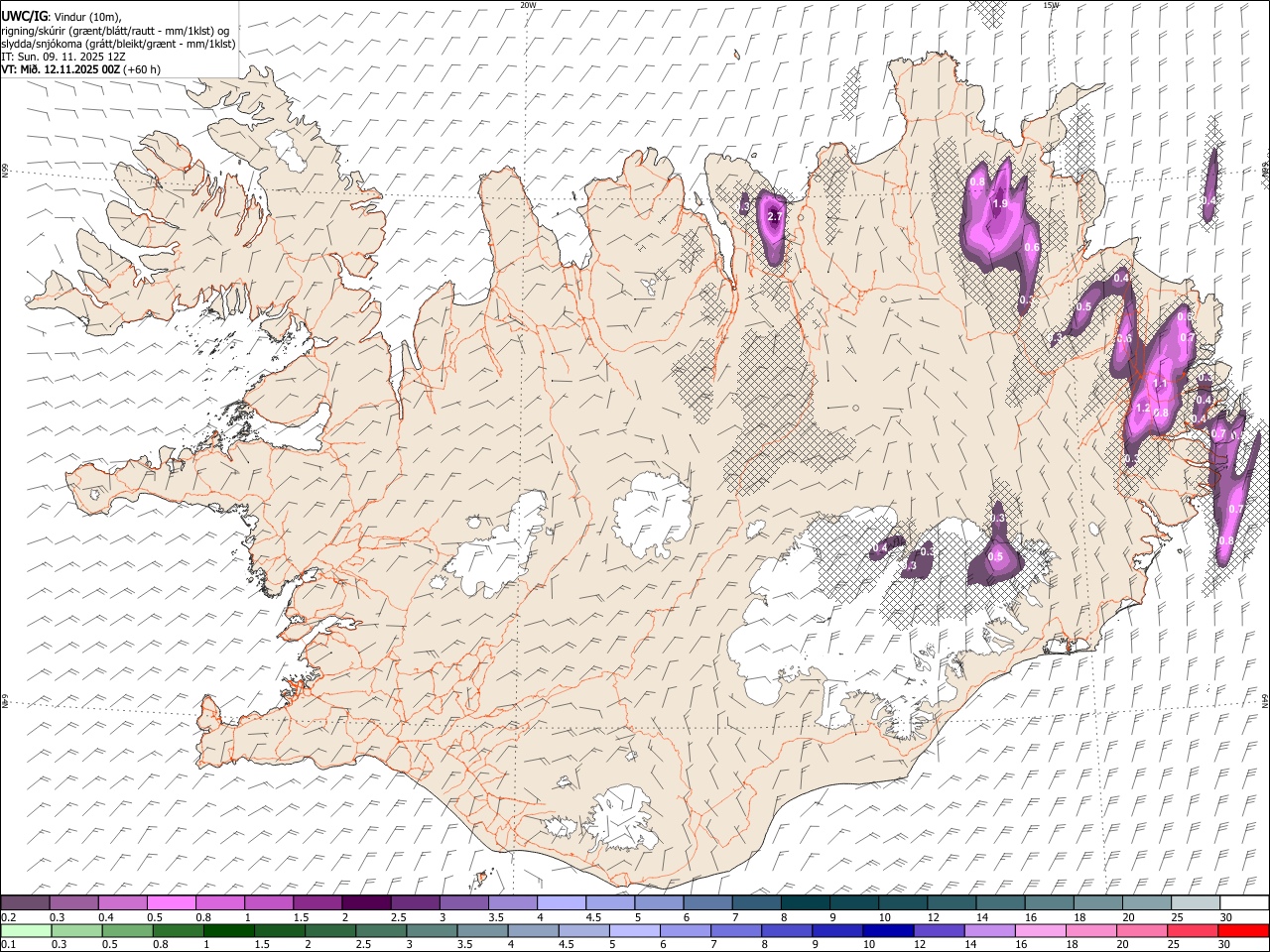Click the '1.1' snowfall value in the east

click(1159, 383)
